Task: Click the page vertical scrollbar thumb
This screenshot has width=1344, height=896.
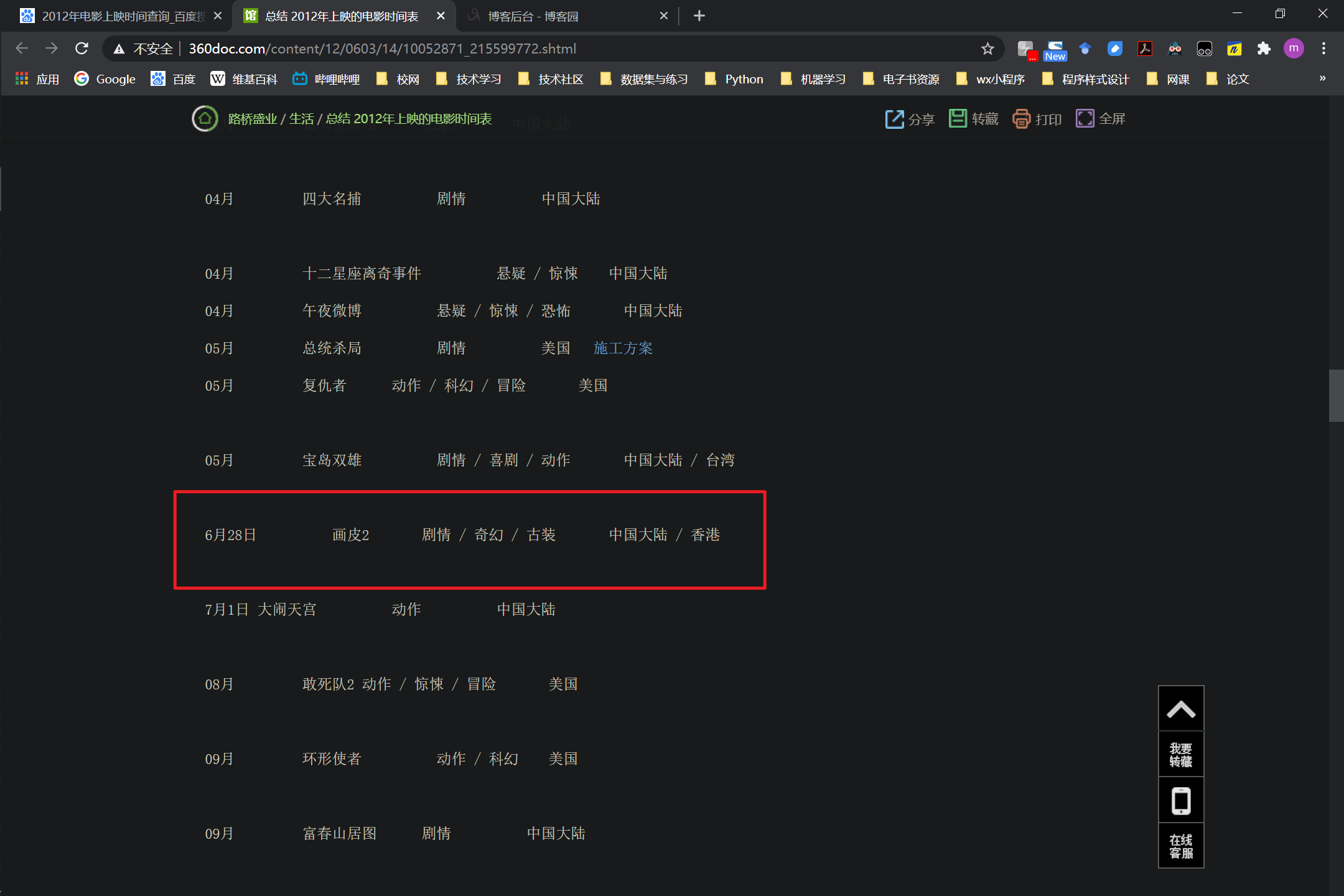Action: click(x=1336, y=396)
